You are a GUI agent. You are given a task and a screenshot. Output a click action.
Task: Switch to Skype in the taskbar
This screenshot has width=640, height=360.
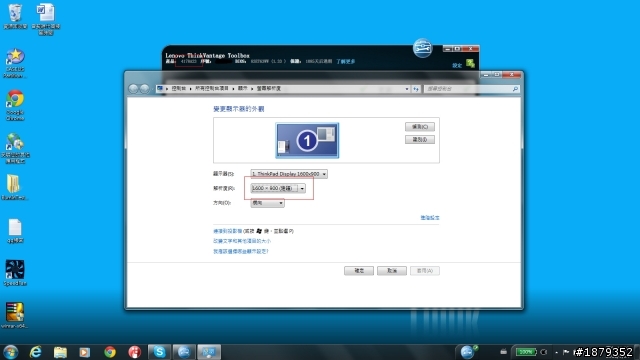(159, 352)
